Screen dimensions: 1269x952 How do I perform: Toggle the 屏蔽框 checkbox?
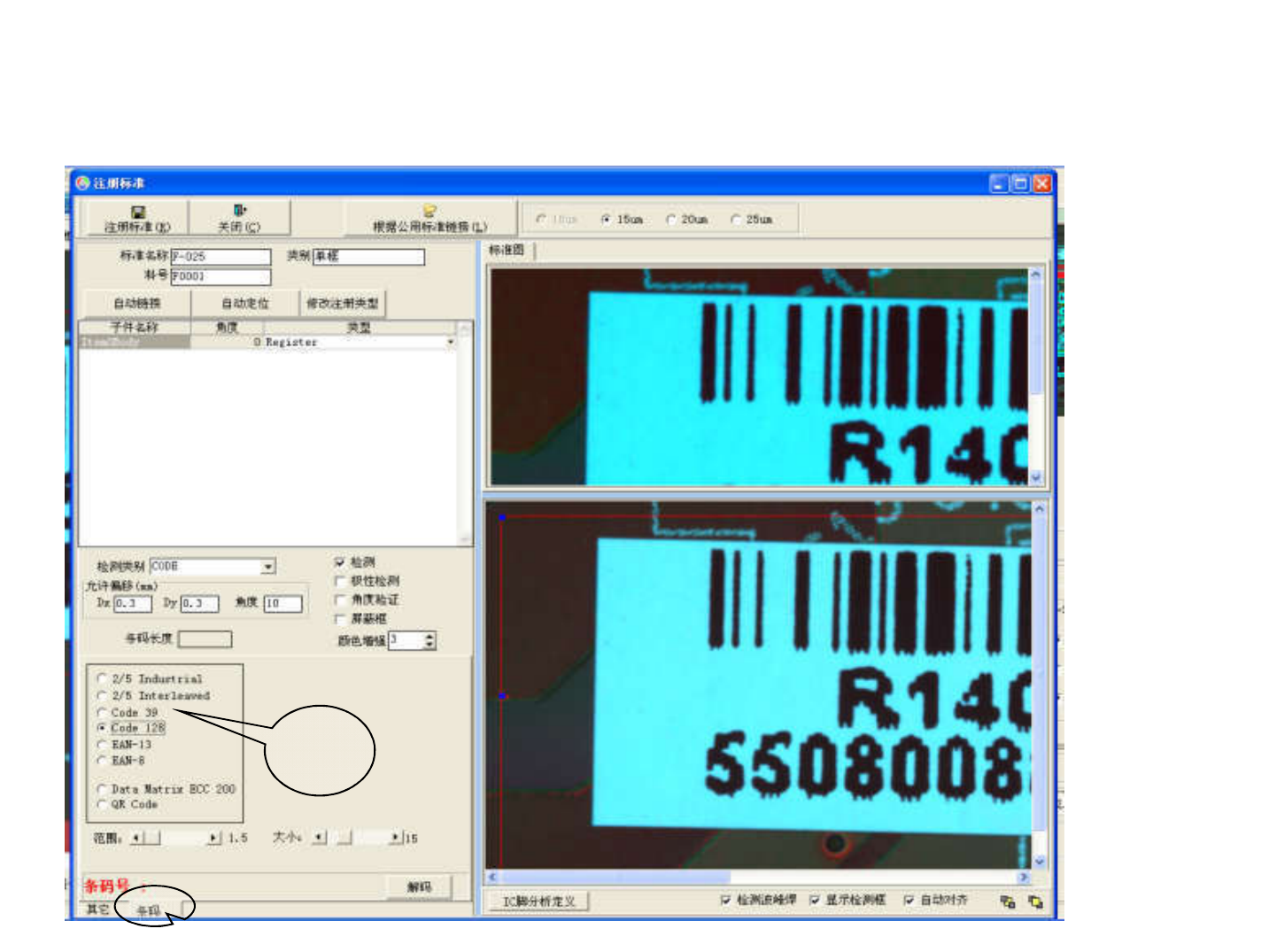point(339,618)
